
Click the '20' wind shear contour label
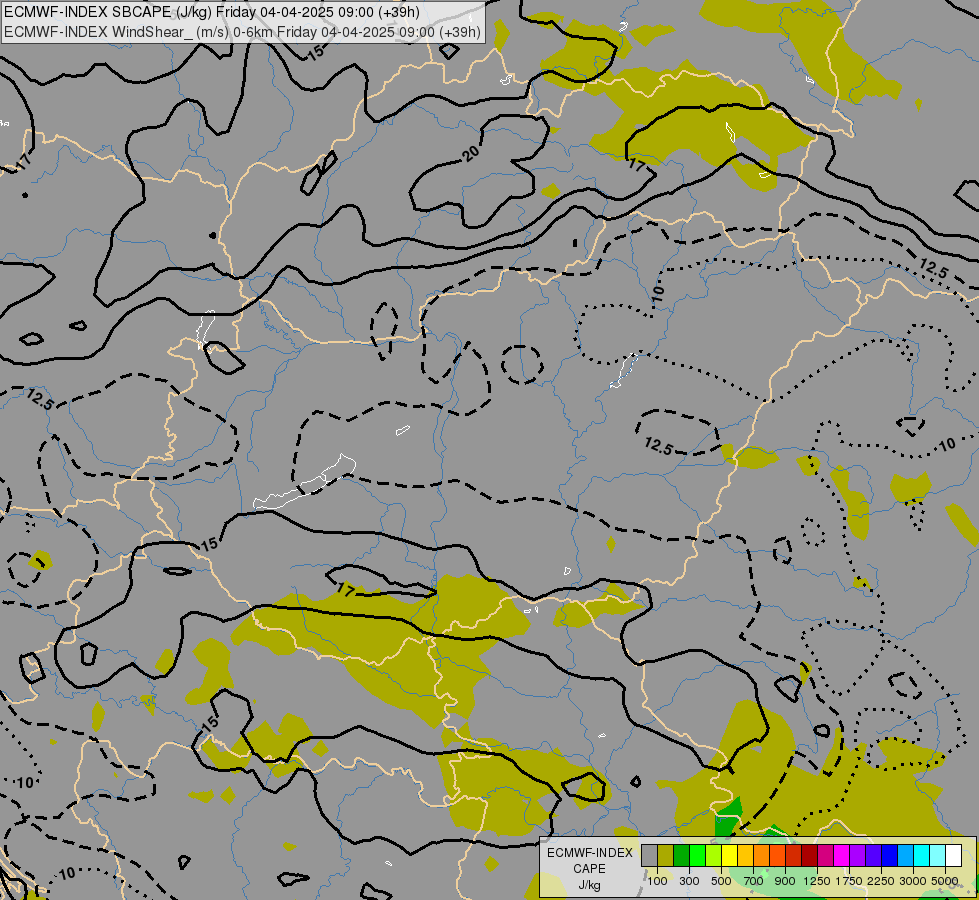pos(471,152)
